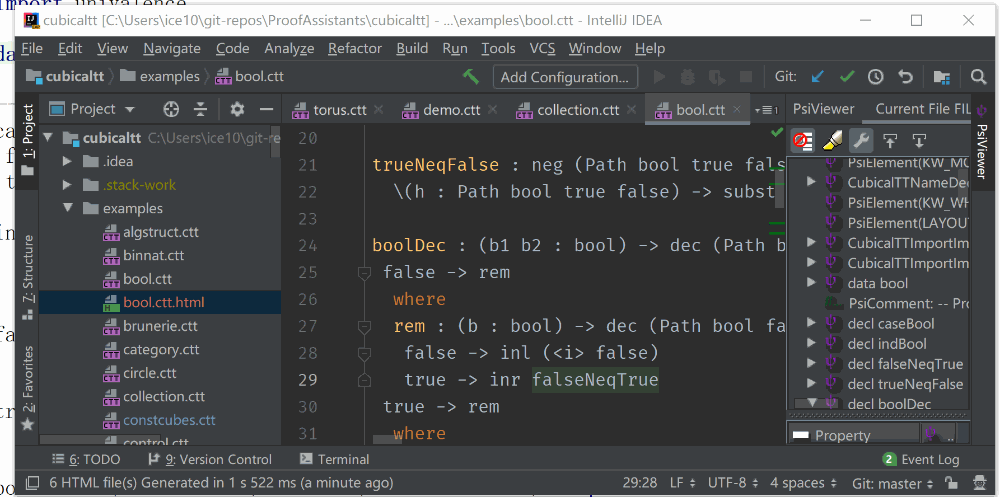Open the LF line separator selector

(x=683, y=483)
